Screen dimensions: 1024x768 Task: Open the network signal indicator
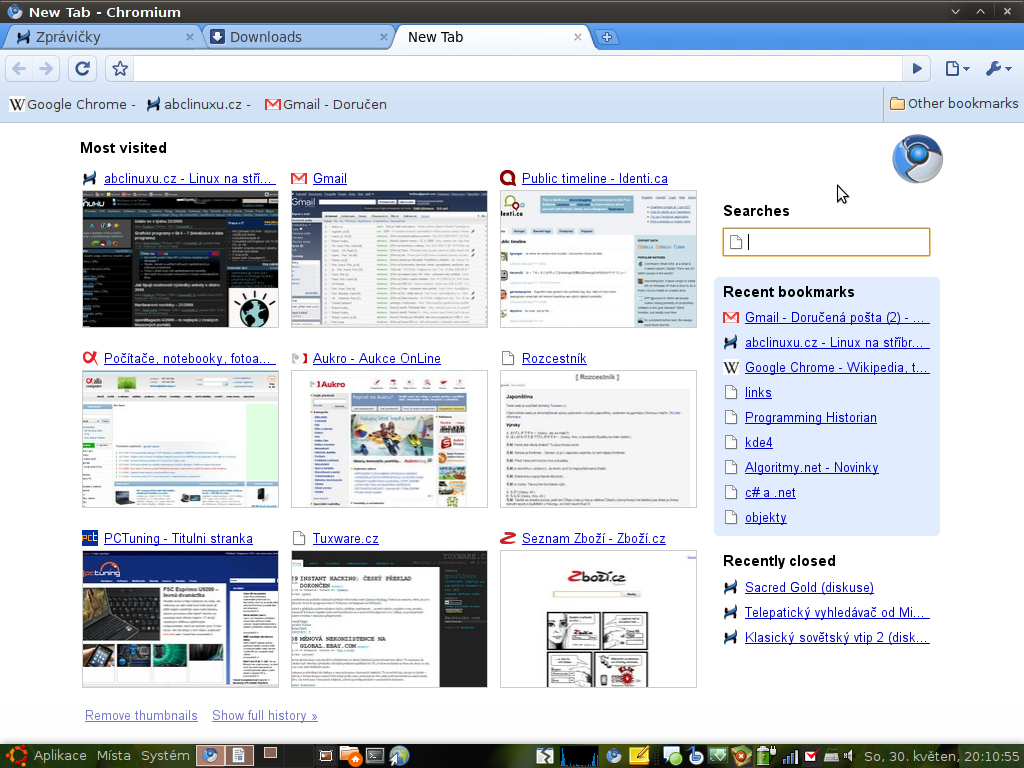(x=790, y=757)
